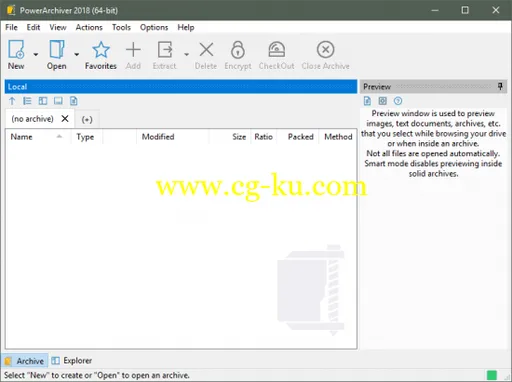The height and width of the screenshot is (382, 512).
Task: Click the Preview document icon
Action: [367, 101]
